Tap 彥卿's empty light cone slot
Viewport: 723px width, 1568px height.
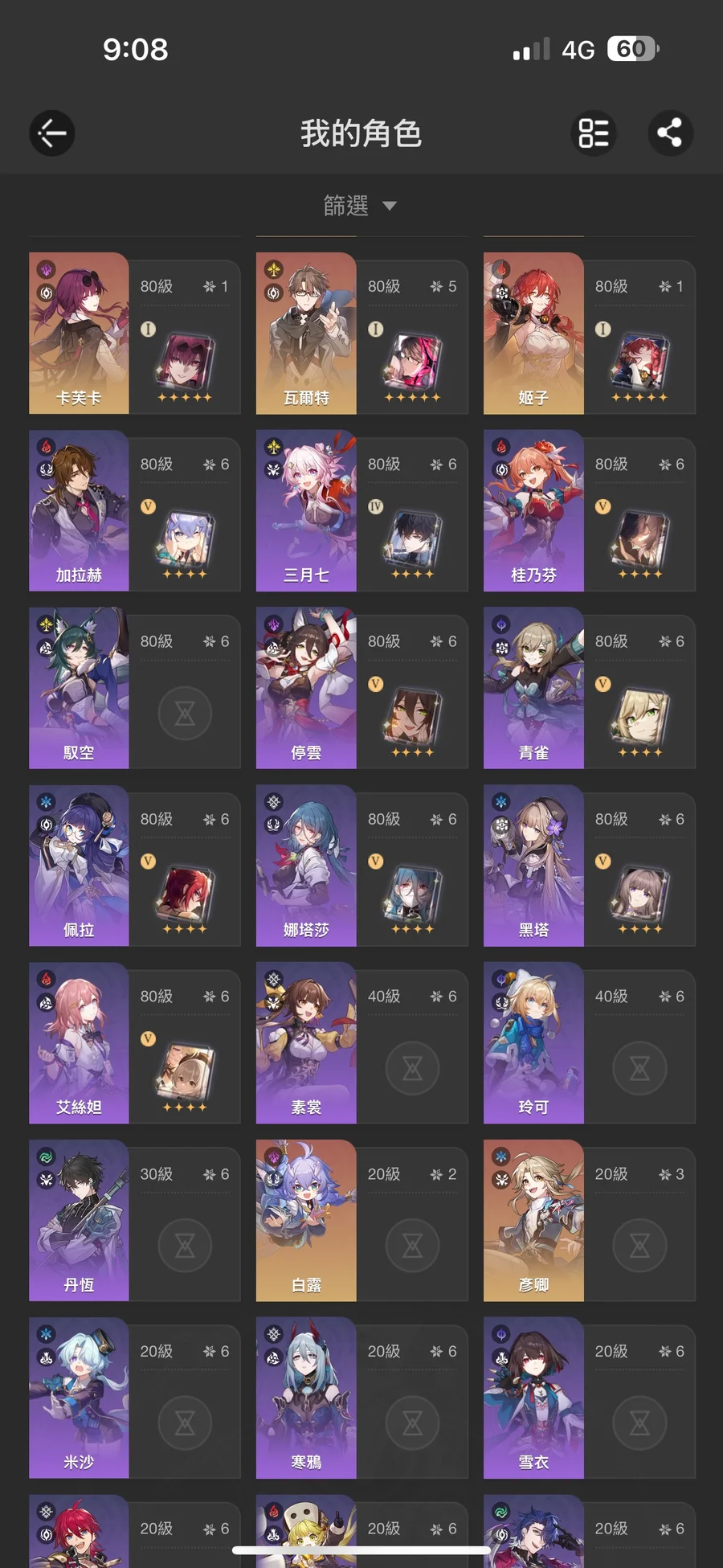coord(639,1246)
